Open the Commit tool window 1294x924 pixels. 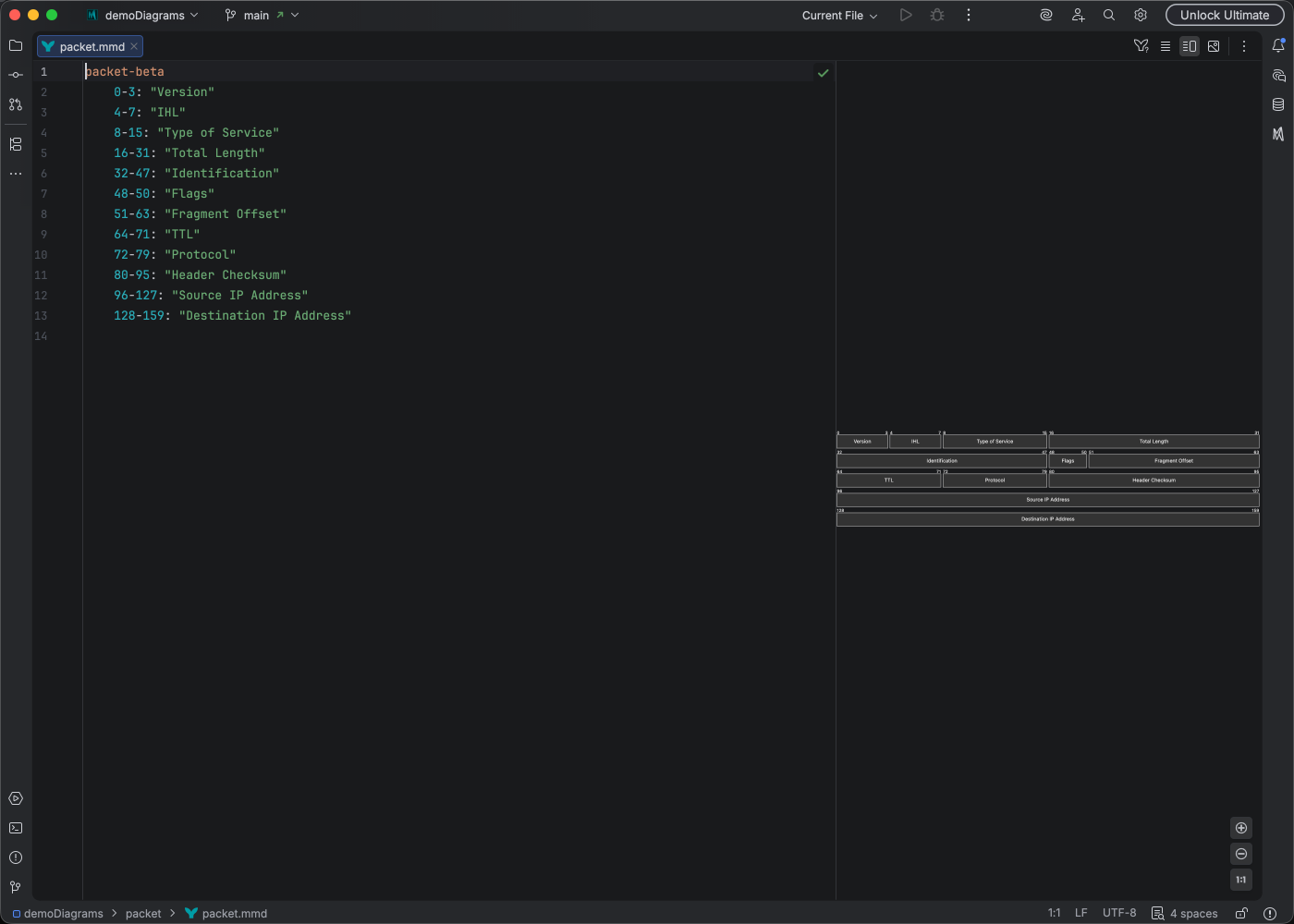click(15, 75)
